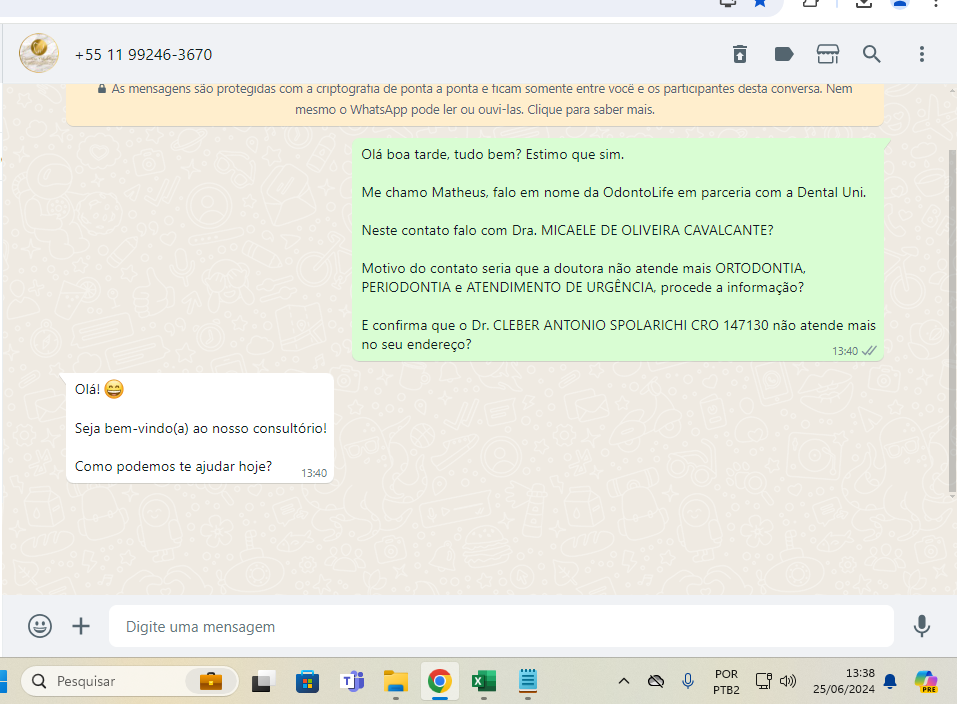Switch to Excel in the taskbar

483,681
